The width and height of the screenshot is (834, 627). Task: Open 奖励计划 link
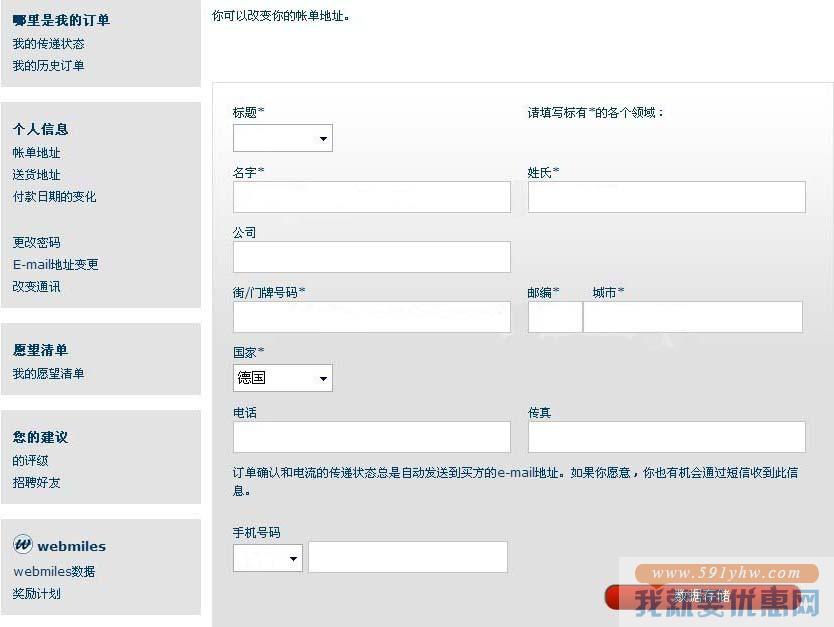tap(37, 593)
